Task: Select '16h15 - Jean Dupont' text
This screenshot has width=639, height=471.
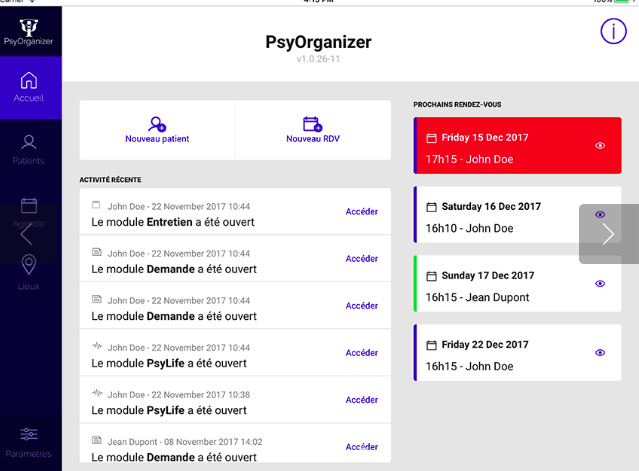Action: [477, 297]
